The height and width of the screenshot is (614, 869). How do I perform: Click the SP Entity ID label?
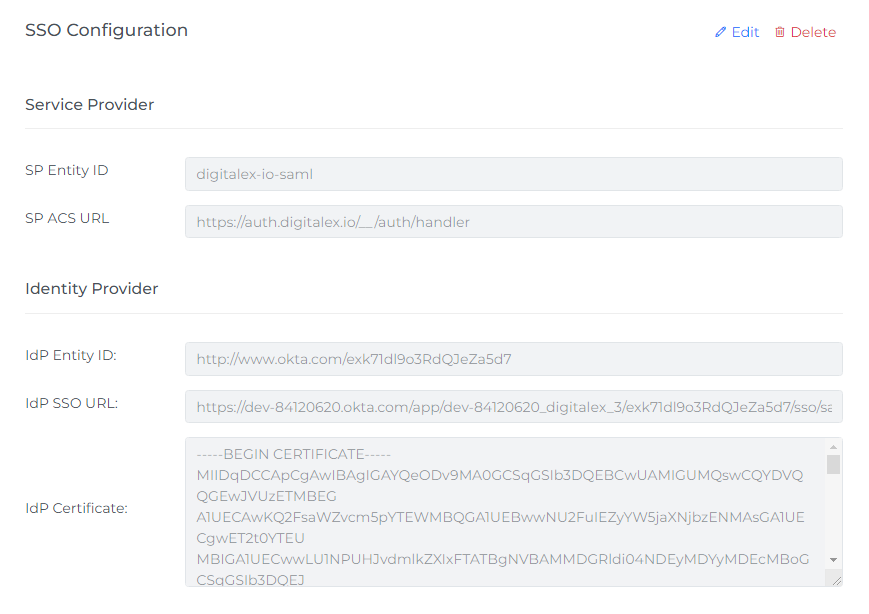[67, 170]
